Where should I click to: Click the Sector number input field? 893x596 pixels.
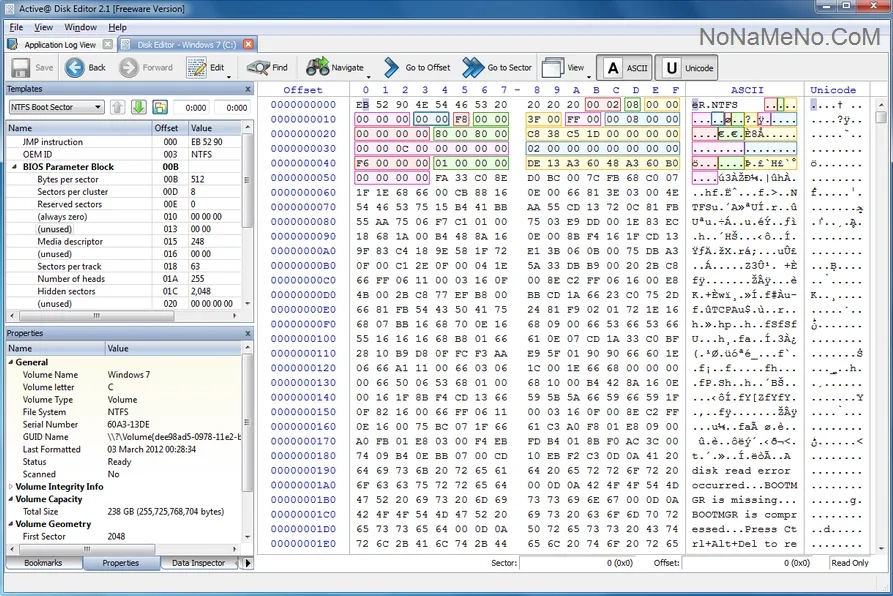577,563
